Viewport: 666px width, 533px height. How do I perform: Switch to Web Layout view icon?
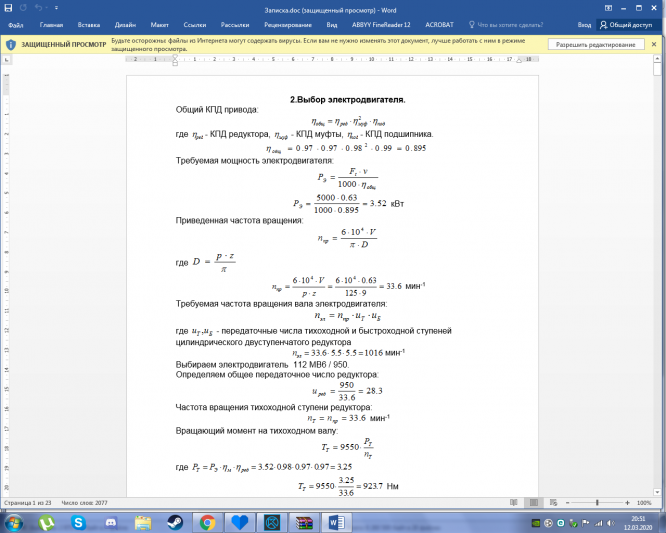(553, 503)
